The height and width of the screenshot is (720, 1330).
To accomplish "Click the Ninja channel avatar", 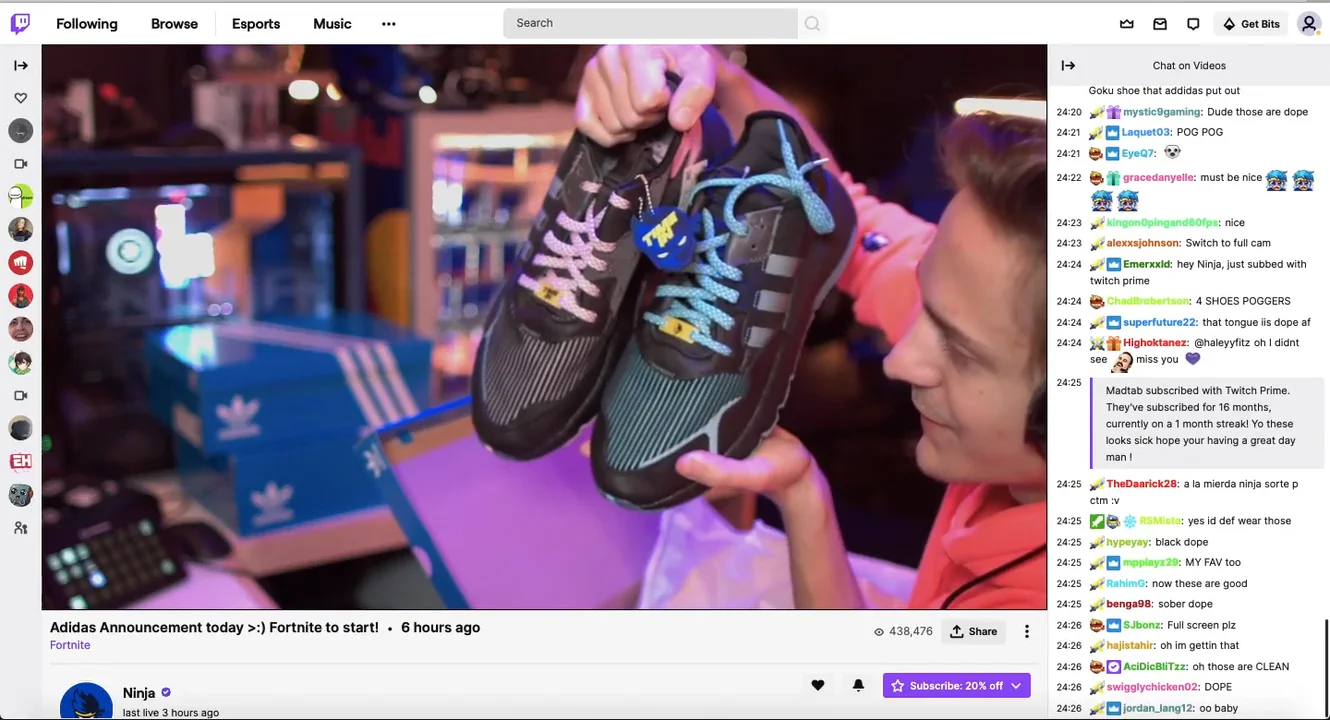I will (x=86, y=701).
